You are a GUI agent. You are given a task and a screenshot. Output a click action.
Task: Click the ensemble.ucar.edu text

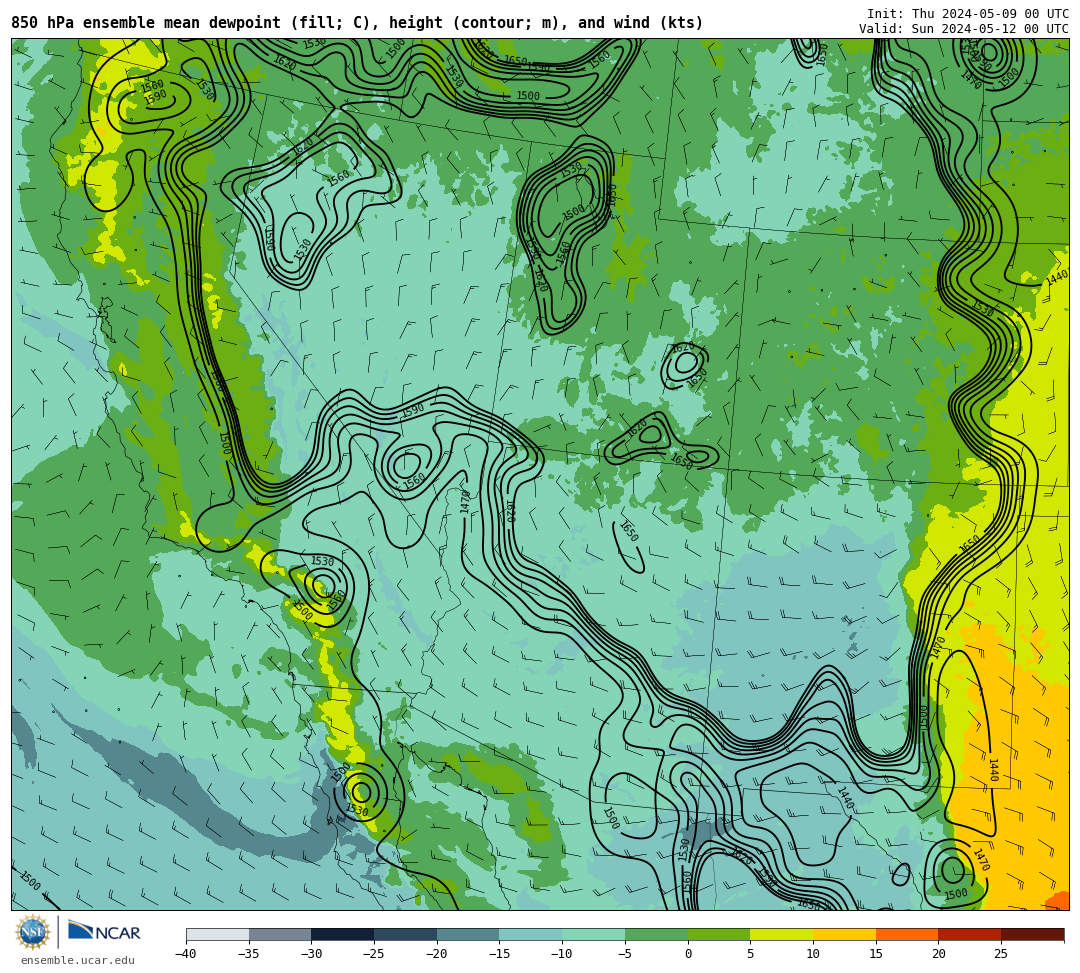click(78, 961)
